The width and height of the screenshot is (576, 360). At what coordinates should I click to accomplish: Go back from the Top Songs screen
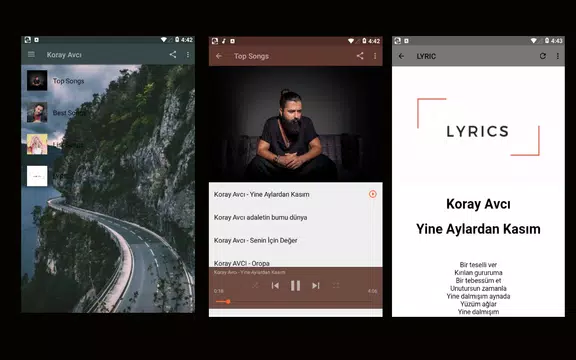pyautogui.click(x=219, y=56)
